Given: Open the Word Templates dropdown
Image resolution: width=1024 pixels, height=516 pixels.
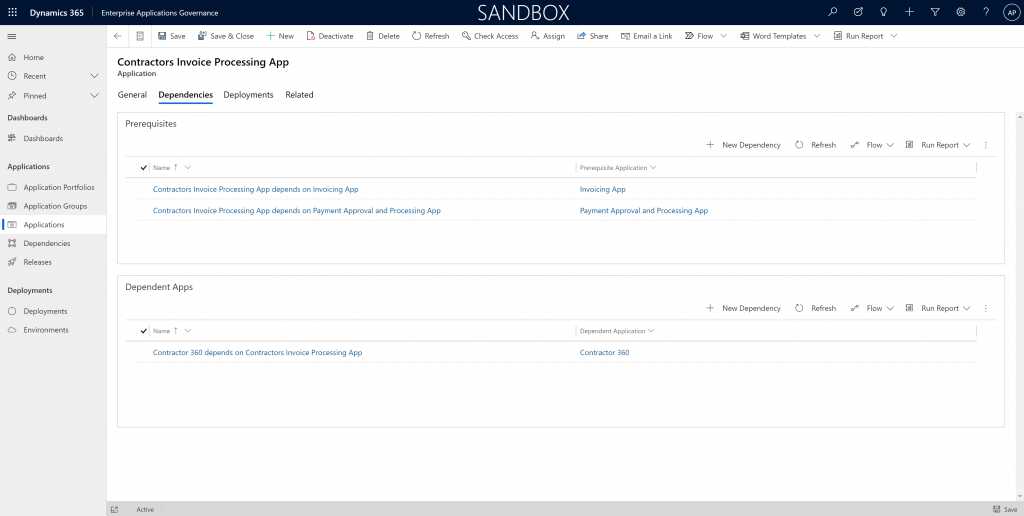Looking at the screenshot, I should point(816,36).
